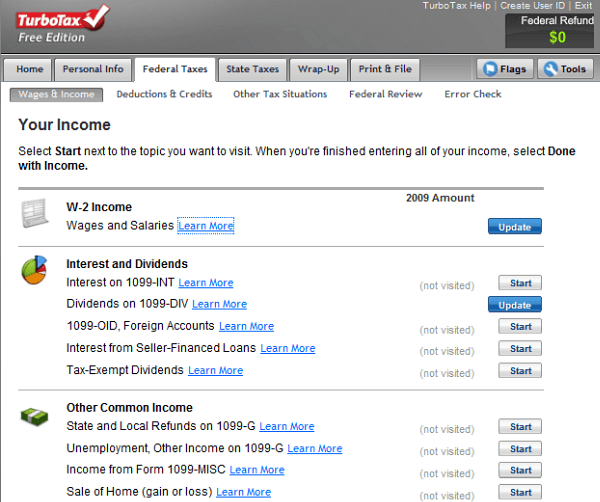The width and height of the screenshot is (600, 502).
Task: Click the Other Common Income cash icon
Action: (36, 415)
